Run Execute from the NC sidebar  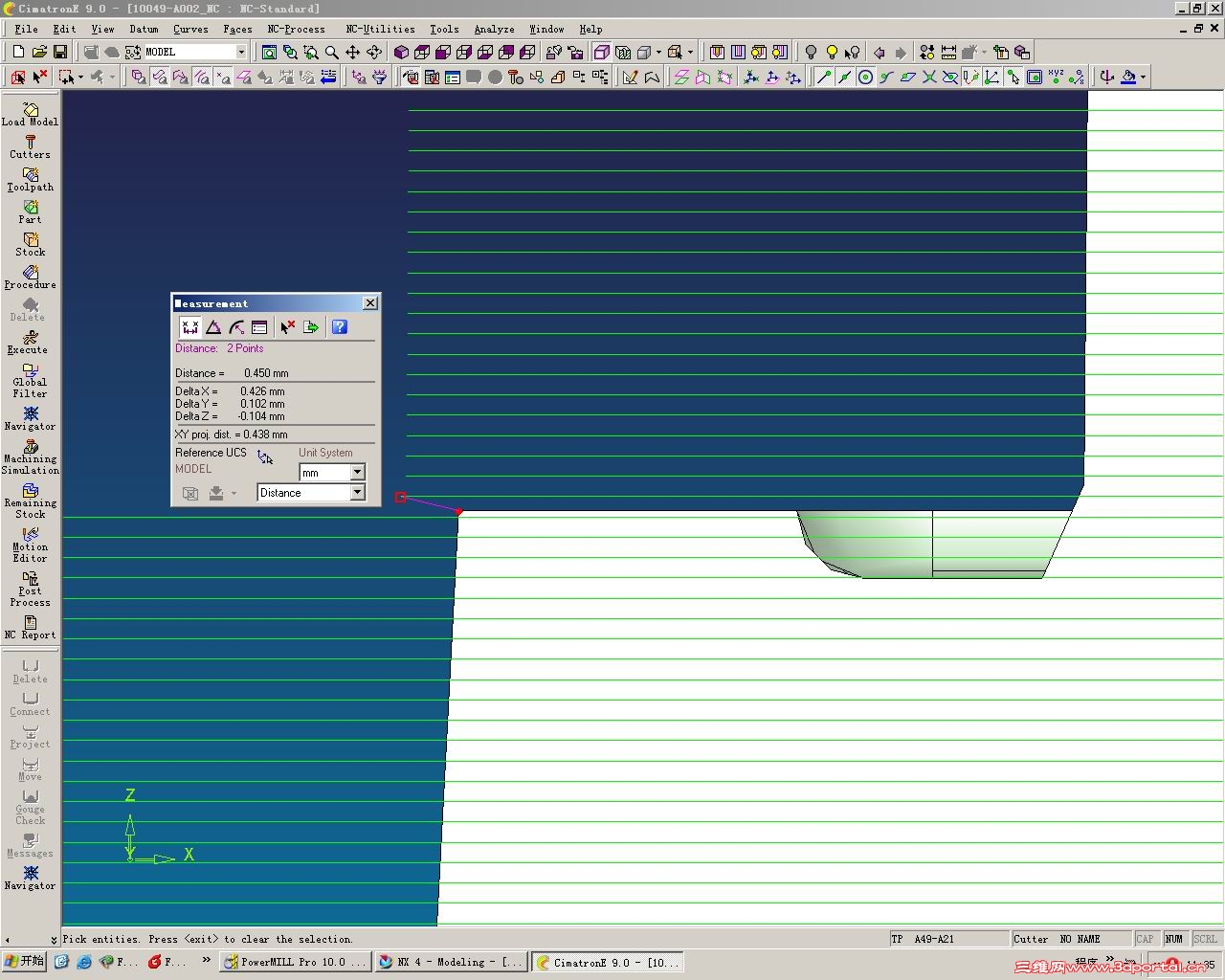(30, 343)
